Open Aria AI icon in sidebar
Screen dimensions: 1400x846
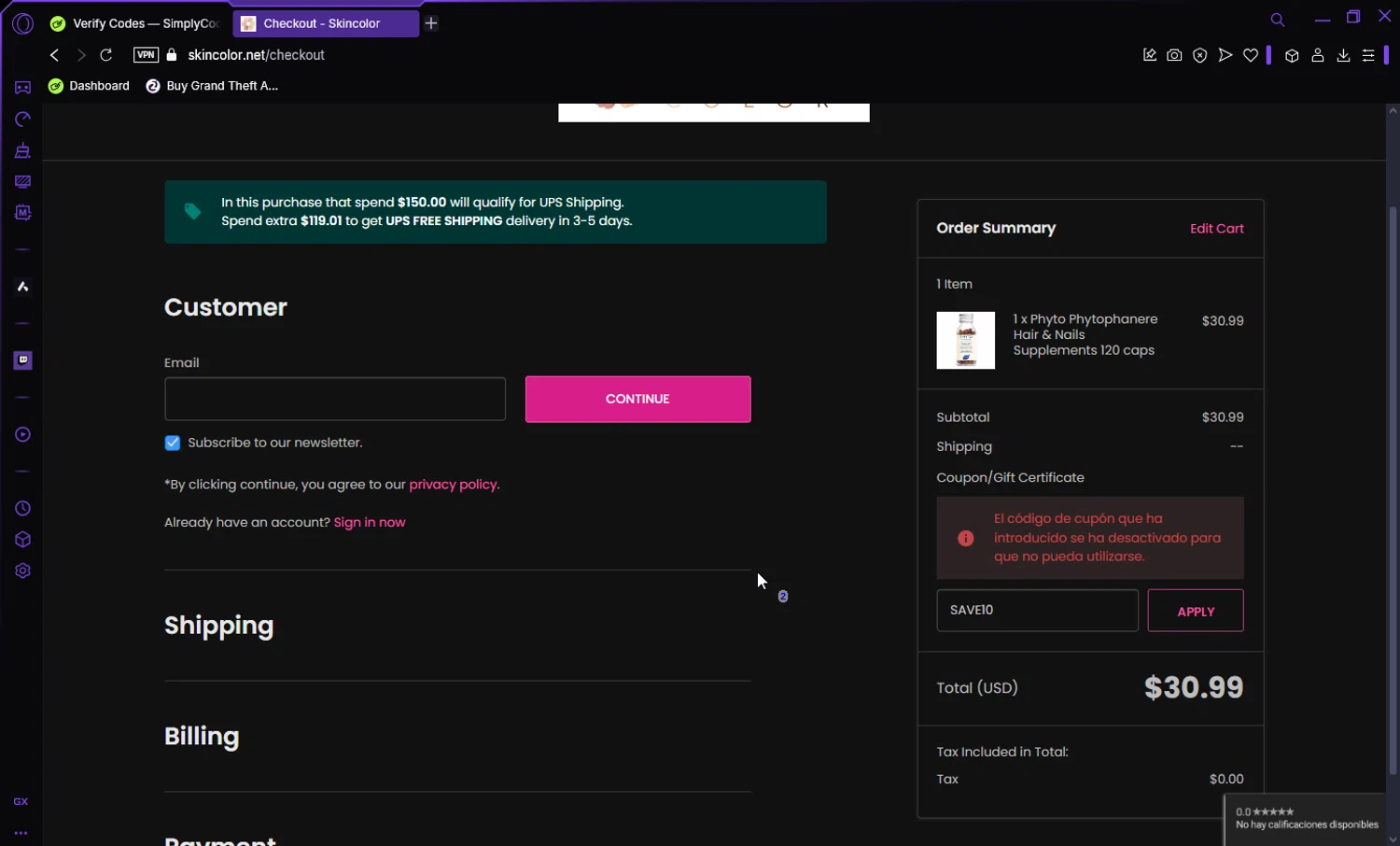(22, 287)
